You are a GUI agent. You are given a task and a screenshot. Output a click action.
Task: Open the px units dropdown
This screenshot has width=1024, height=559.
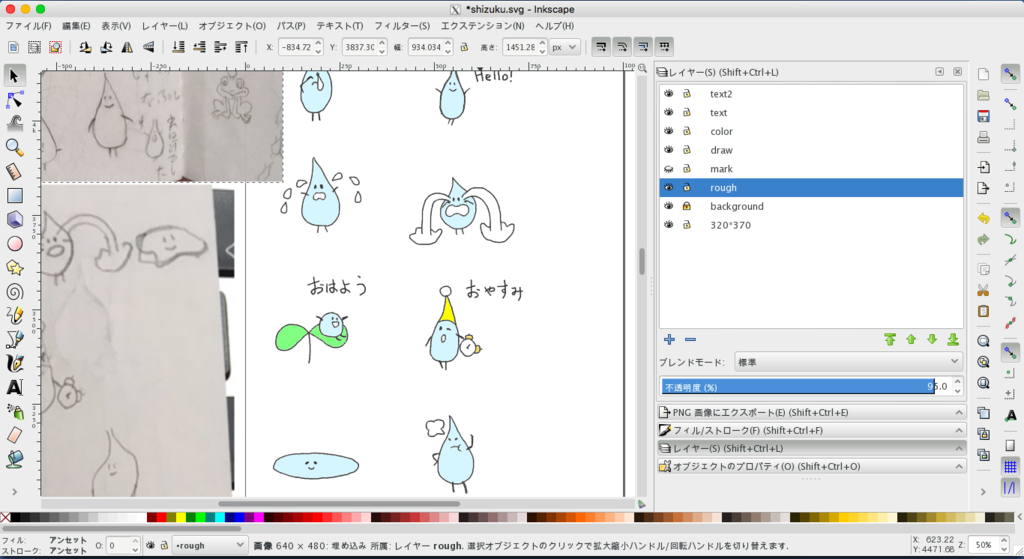point(564,47)
